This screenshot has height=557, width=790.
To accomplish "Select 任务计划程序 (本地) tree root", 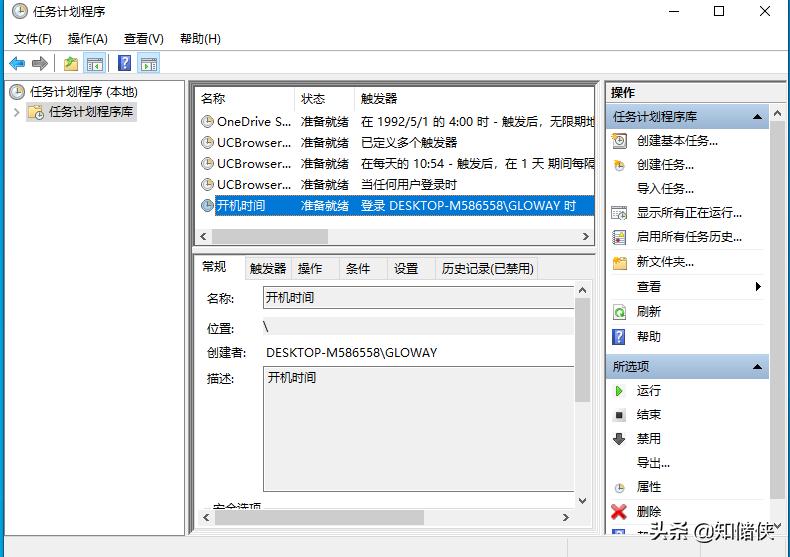I will 84,92.
